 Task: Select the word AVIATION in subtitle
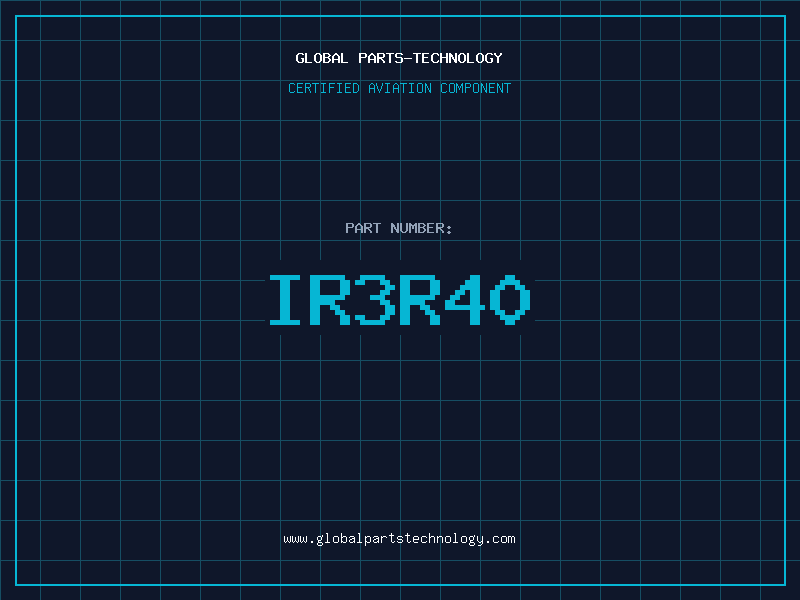click(399, 88)
